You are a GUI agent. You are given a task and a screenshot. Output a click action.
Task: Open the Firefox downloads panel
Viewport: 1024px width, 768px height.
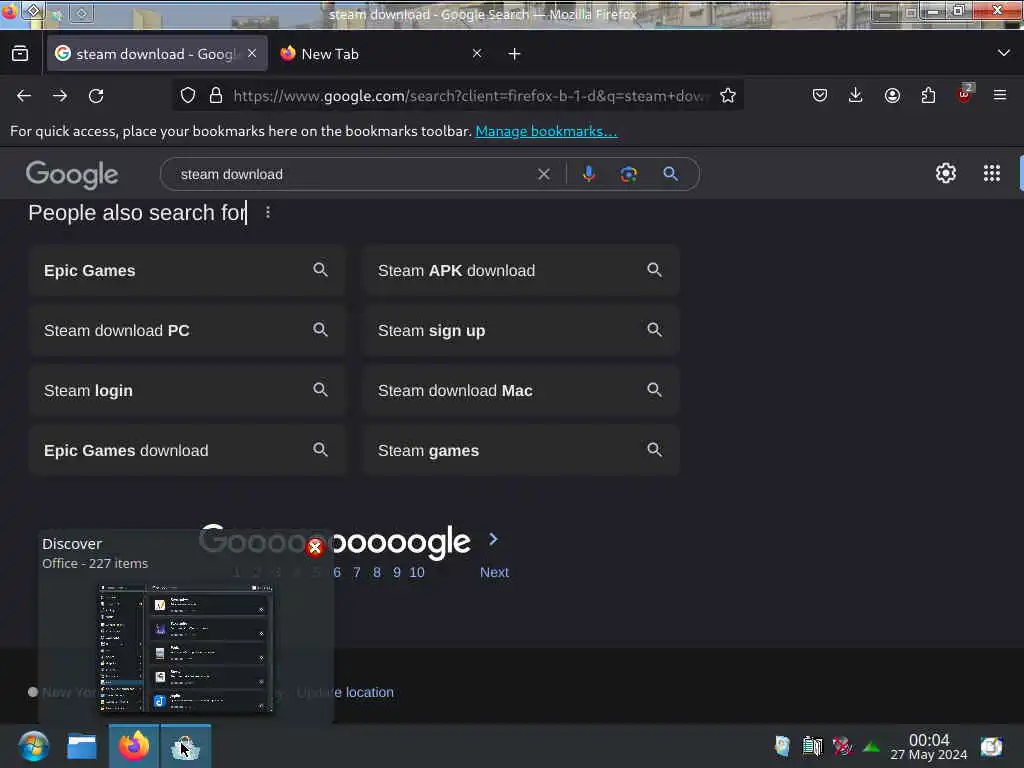coord(856,96)
